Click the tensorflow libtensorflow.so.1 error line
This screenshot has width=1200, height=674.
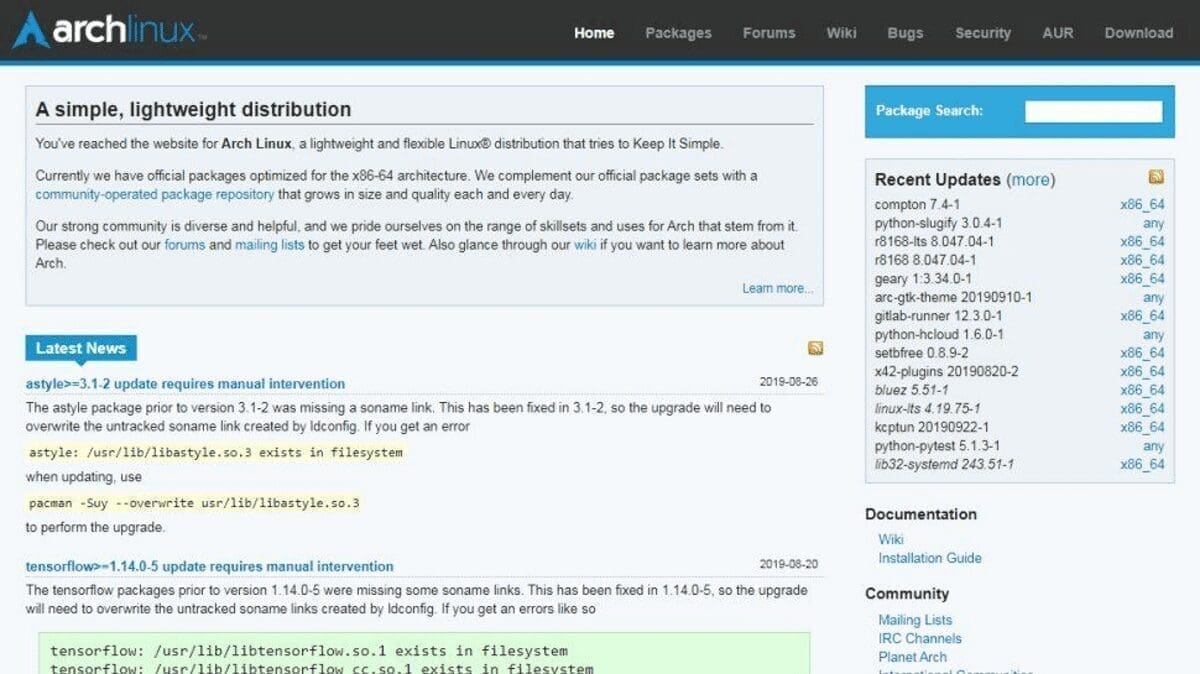(309, 651)
